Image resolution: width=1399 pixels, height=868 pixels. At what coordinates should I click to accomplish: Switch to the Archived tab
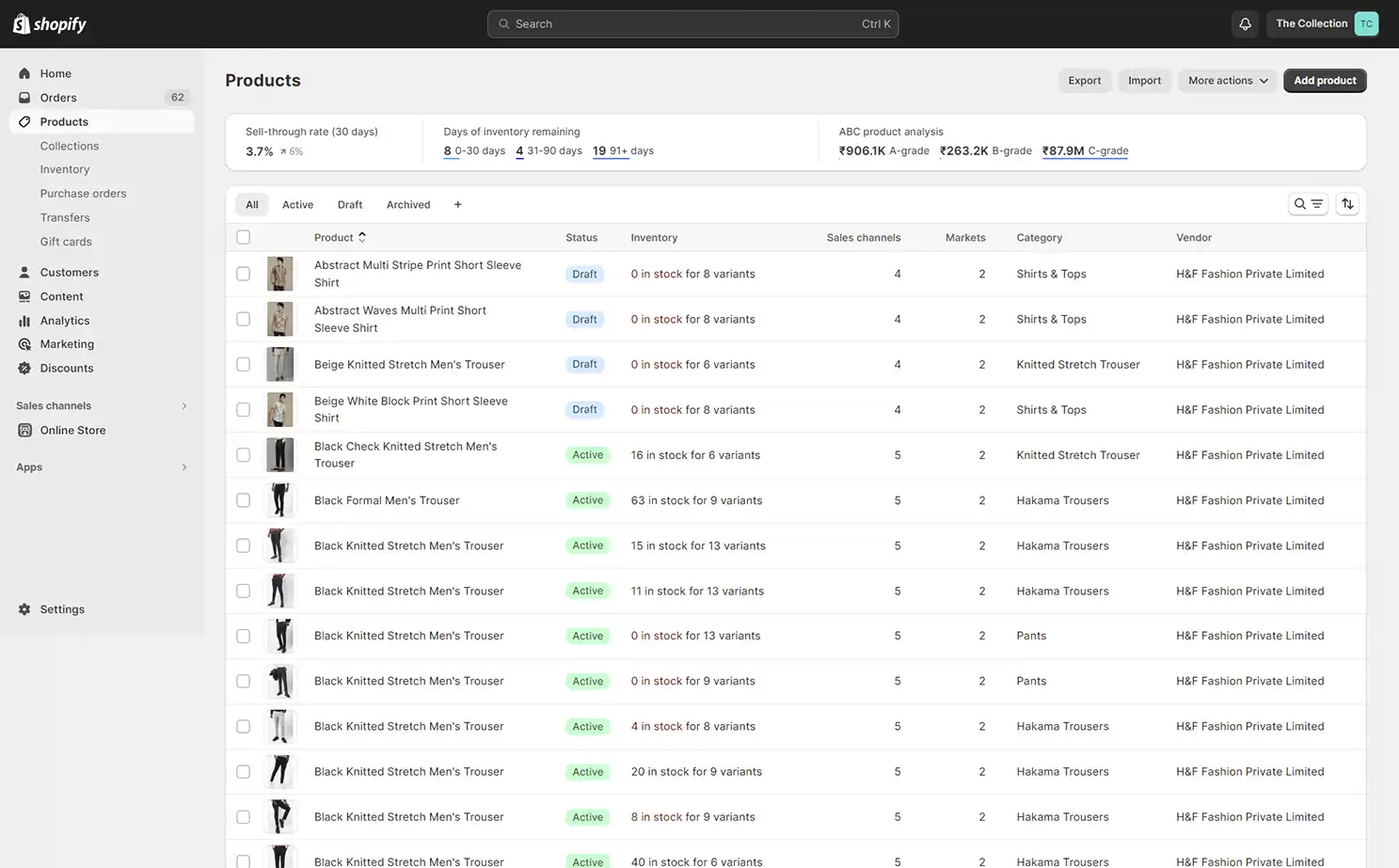[407, 204]
